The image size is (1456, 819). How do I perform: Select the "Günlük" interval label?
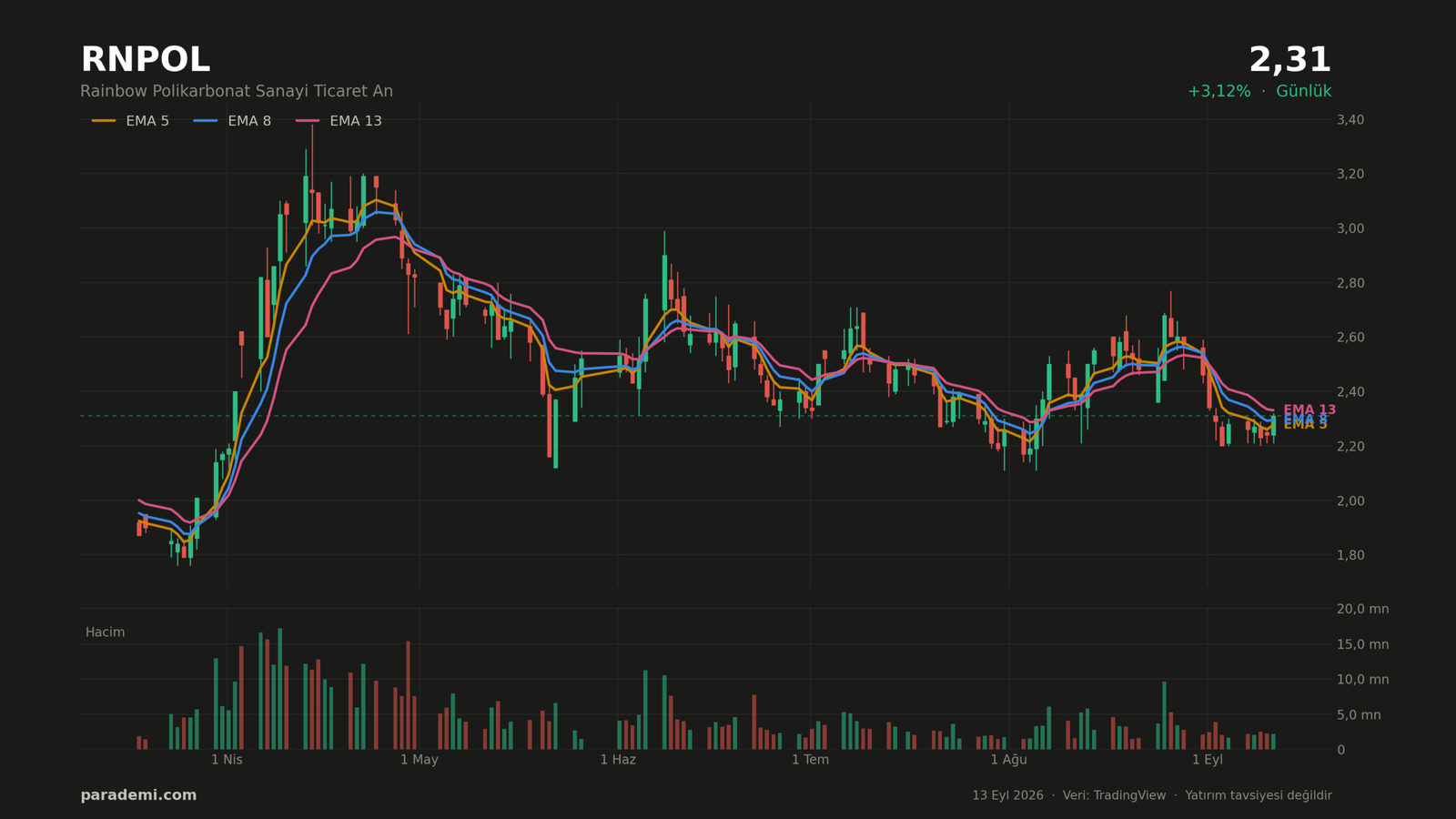click(x=1303, y=91)
